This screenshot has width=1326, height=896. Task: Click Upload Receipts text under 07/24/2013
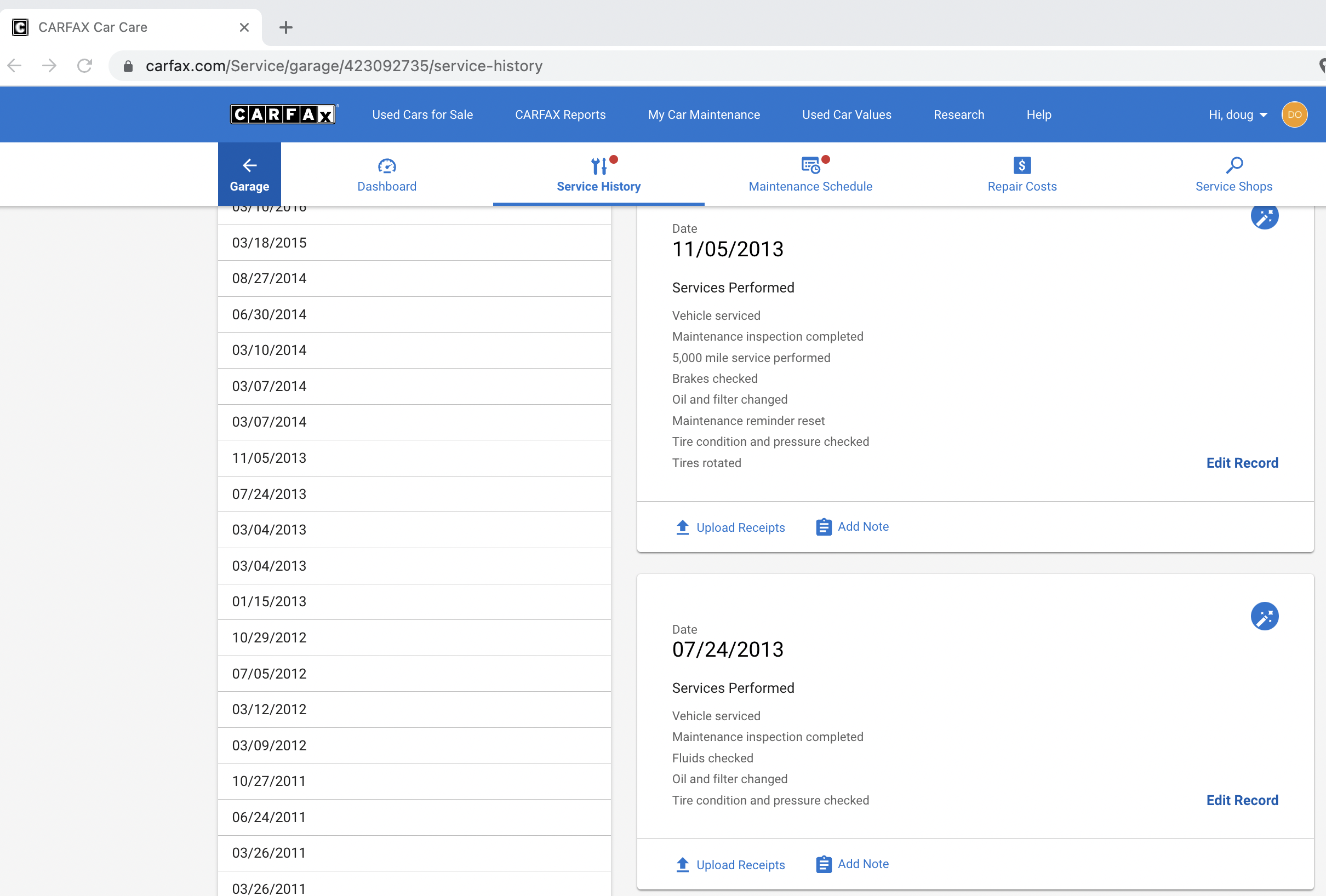741,865
